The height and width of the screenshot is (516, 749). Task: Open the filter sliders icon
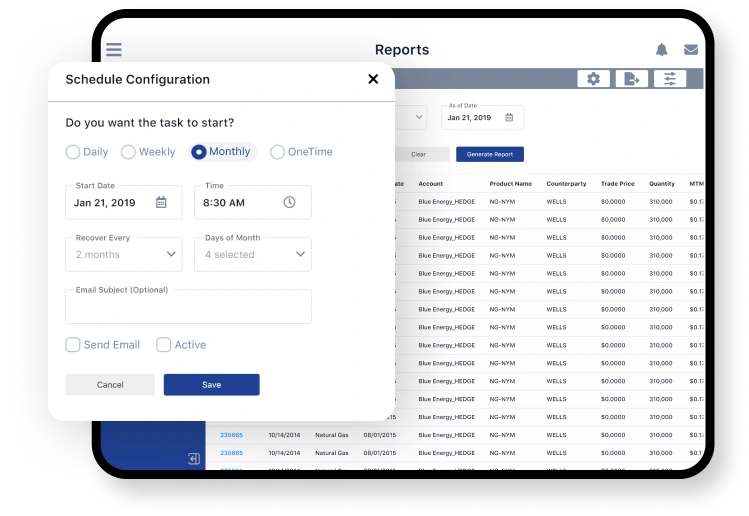[x=670, y=79]
